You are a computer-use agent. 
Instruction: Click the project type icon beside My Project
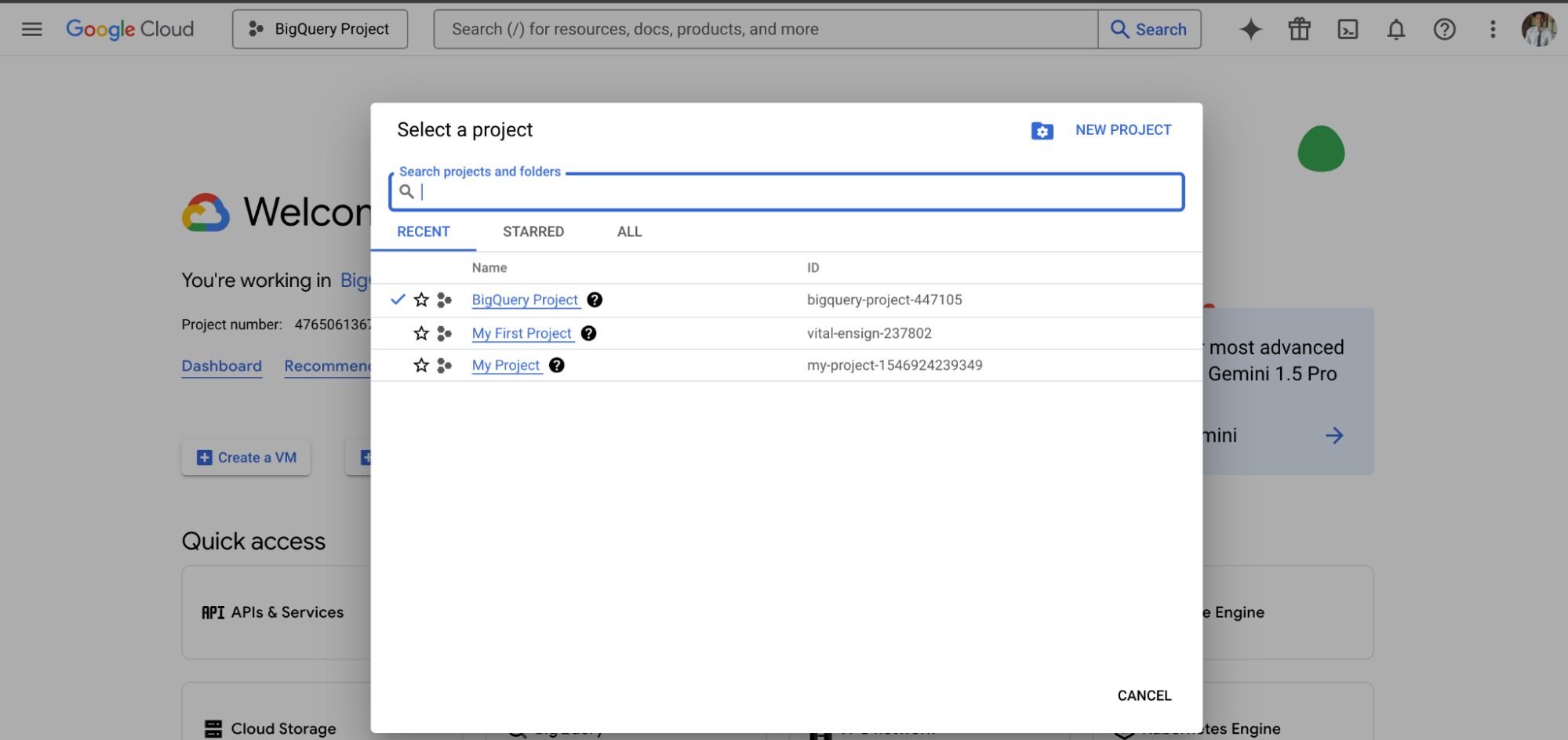click(x=445, y=365)
